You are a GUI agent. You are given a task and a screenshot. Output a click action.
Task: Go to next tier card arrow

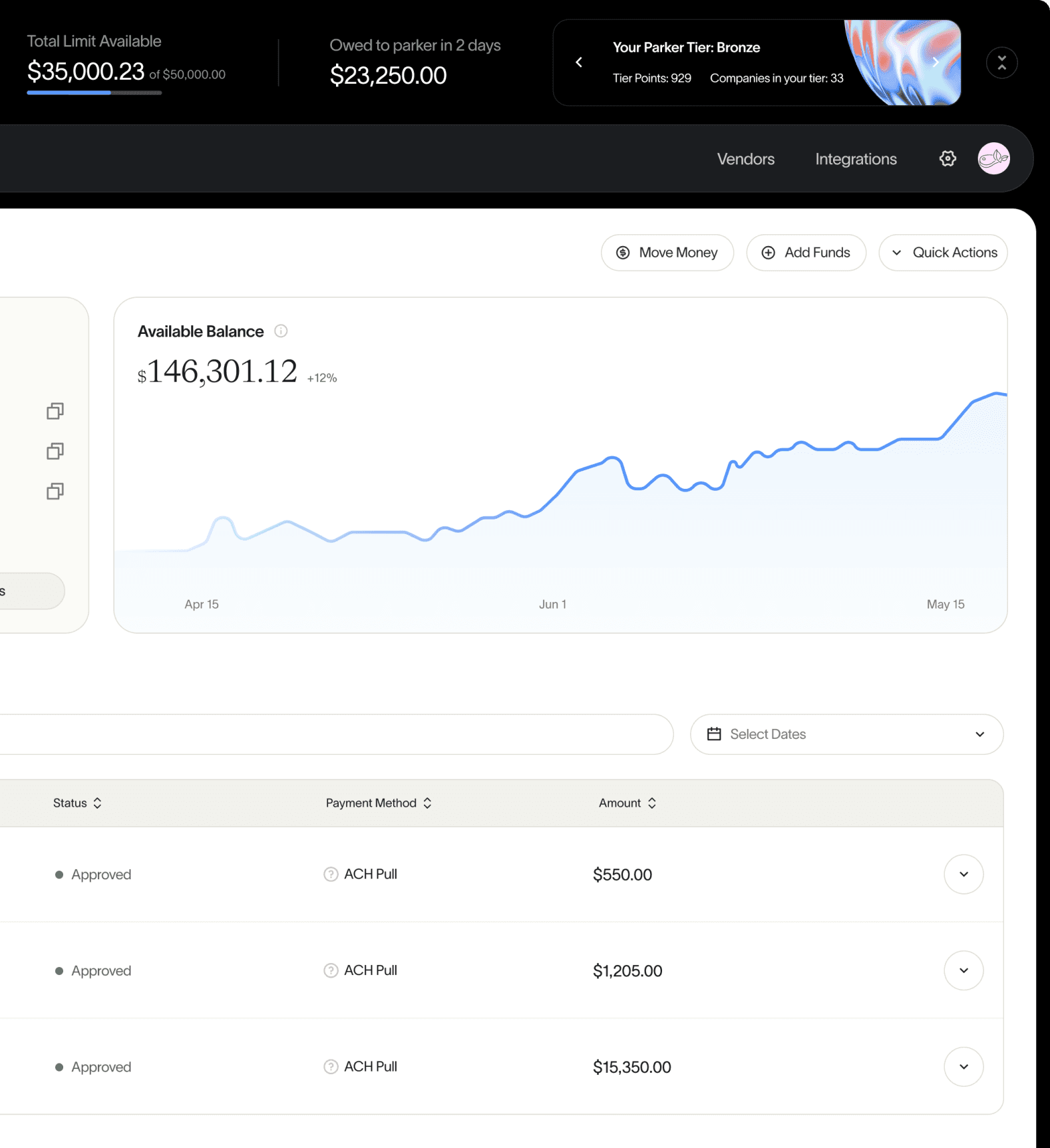[936, 62]
